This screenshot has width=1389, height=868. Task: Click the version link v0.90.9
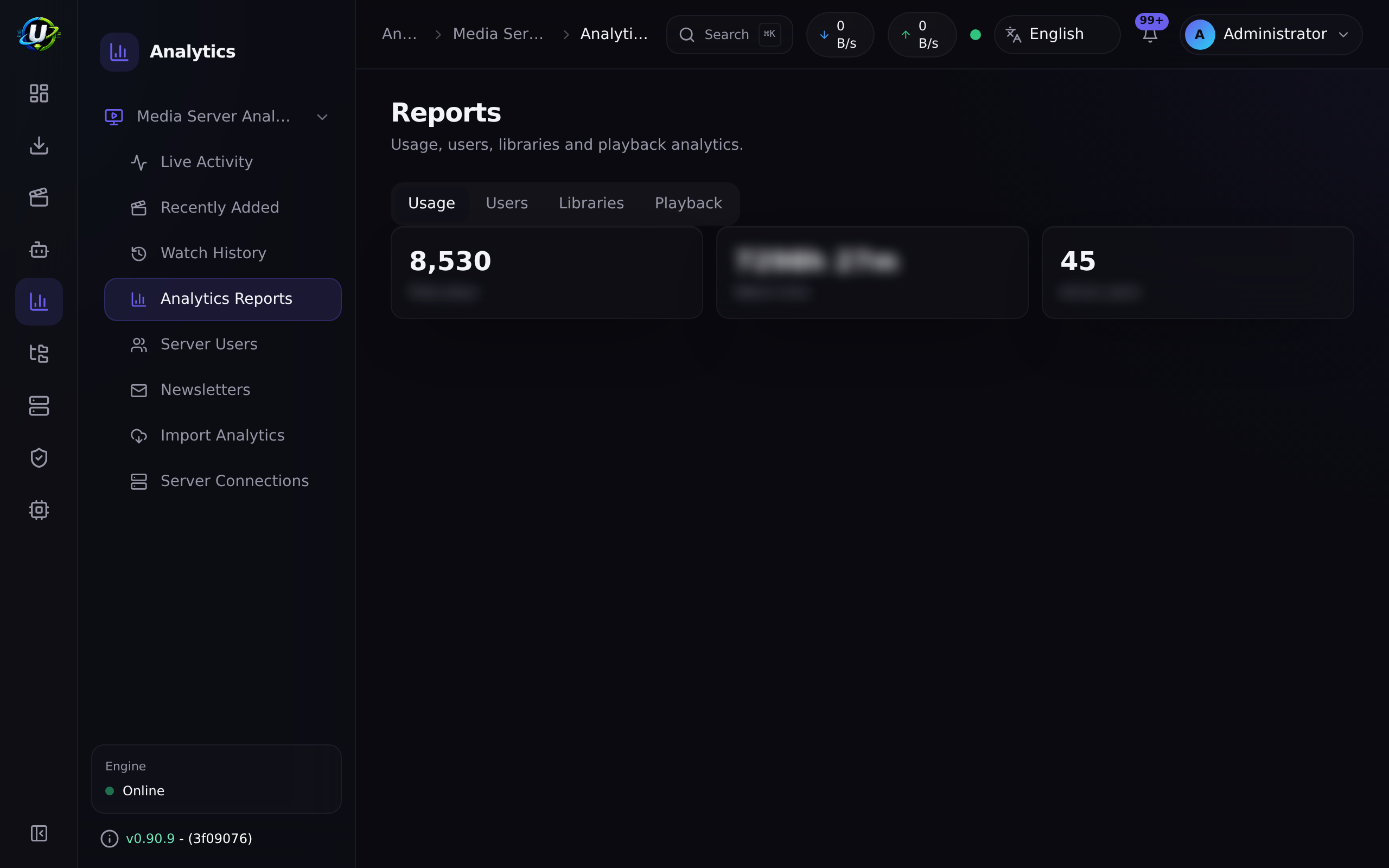click(150, 839)
